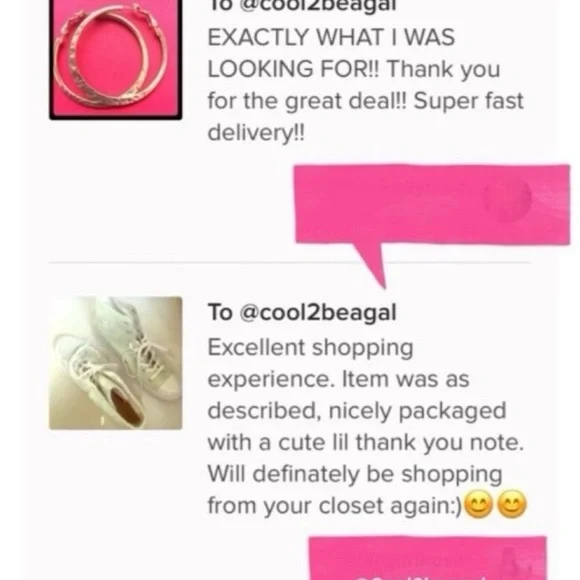Viewport: 580px width, 580px height.
Task: Click the pink speech bubble's pointed tail
Action: [370, 265]
